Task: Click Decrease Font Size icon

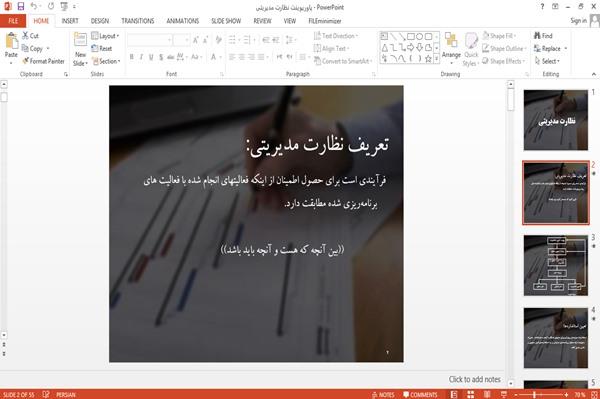Action: pyautogui.click(x=205, y=40)
